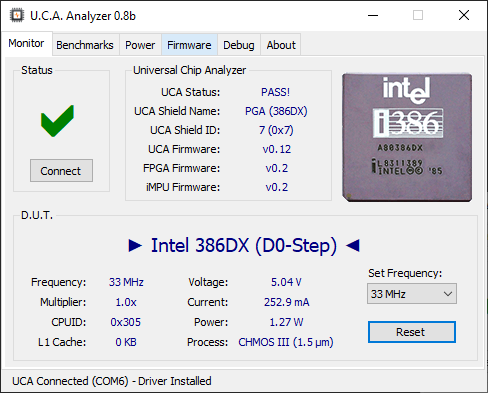The image size is (488, 393).
Task: Minimize the U.C.A. Analyzer window
Action: 373,15
